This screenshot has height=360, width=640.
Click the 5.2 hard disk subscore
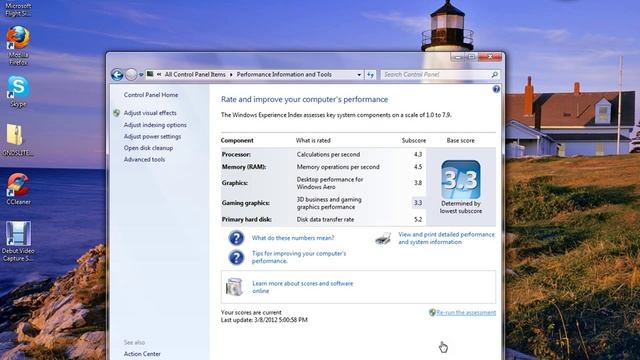click(x=418, y=219)
